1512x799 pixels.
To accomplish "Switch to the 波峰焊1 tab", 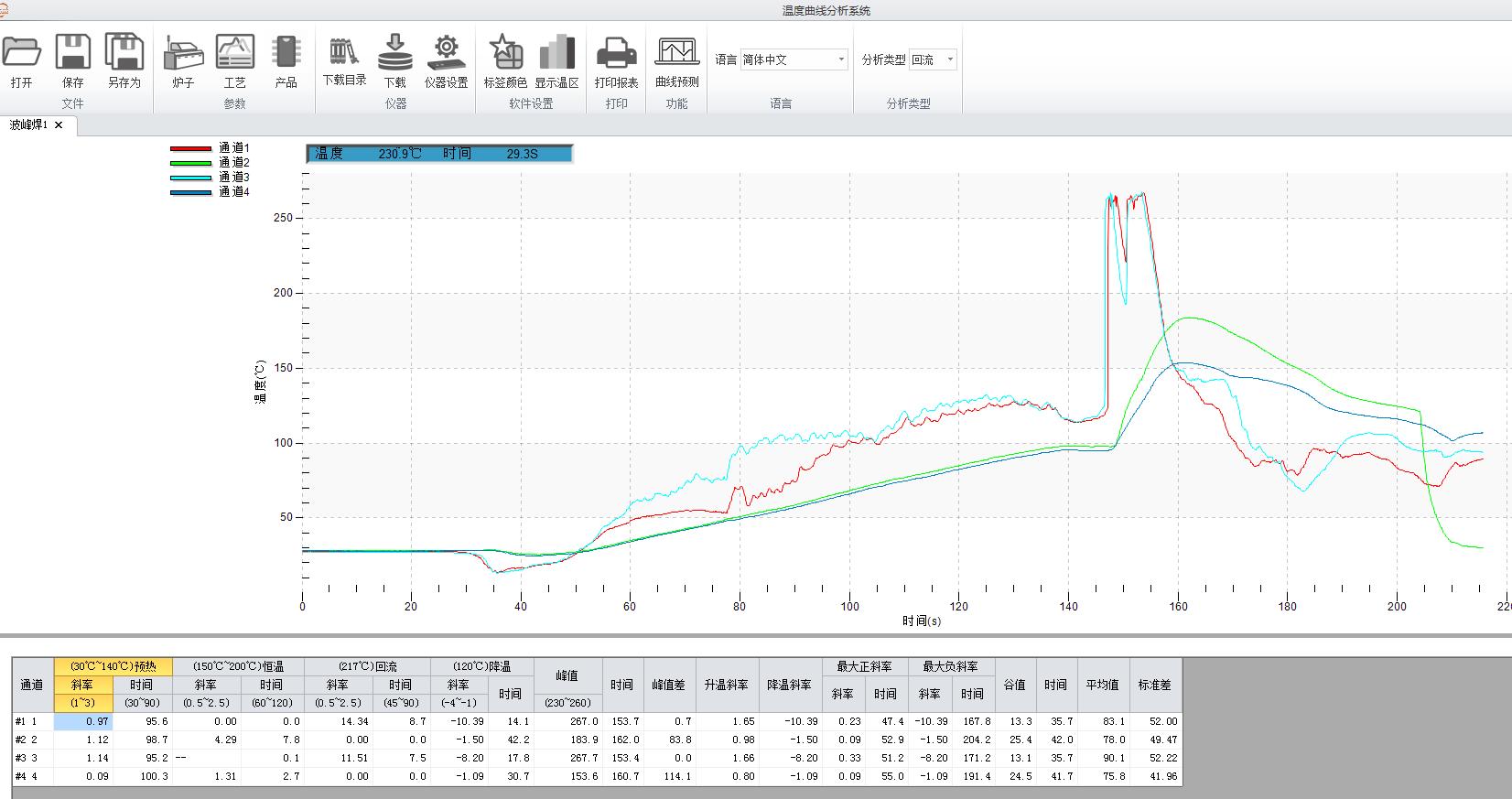I will point(28,125).
